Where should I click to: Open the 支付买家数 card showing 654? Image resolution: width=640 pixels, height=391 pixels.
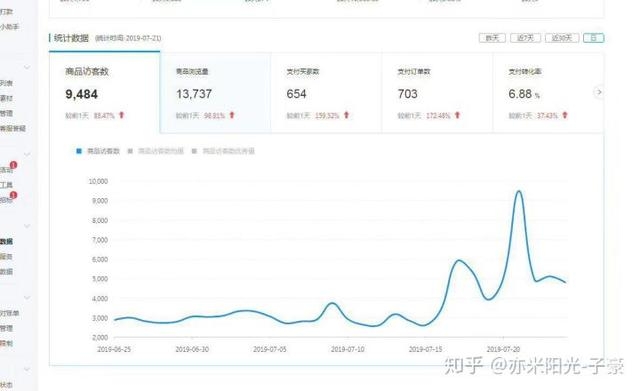pyautogui.click(x=326, y=93)
